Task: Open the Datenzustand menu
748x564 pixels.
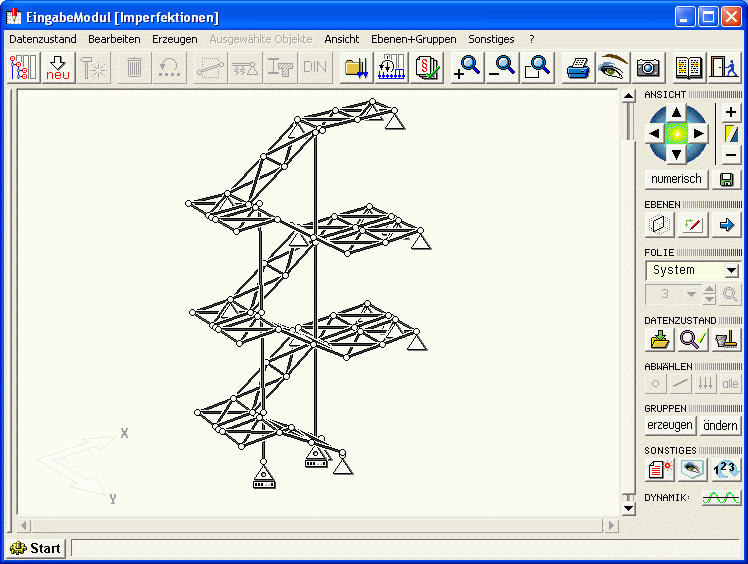Action: pyautogui.click(x=42, y=39)
